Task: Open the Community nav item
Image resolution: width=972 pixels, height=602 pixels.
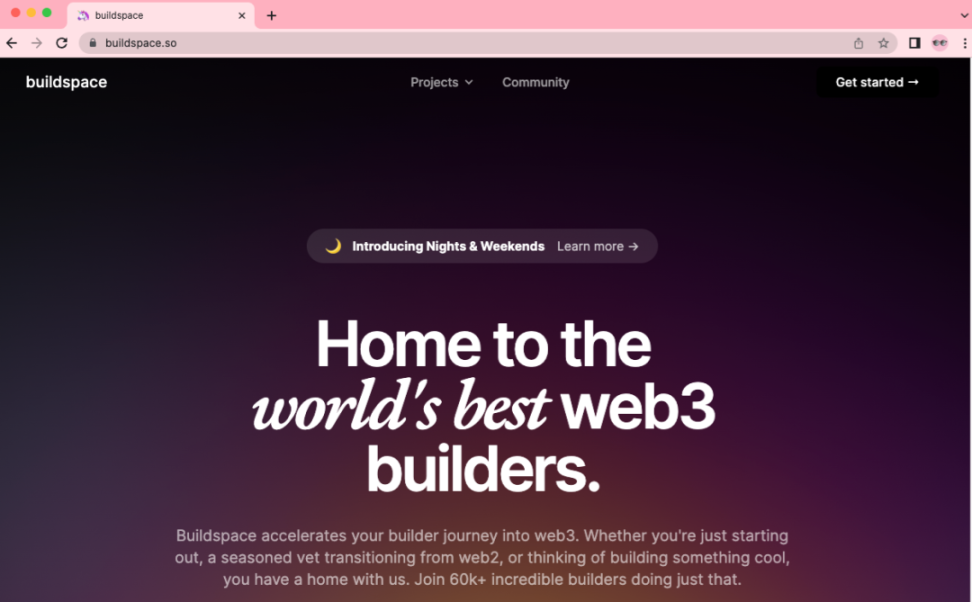Action: [x=536, y=82]
